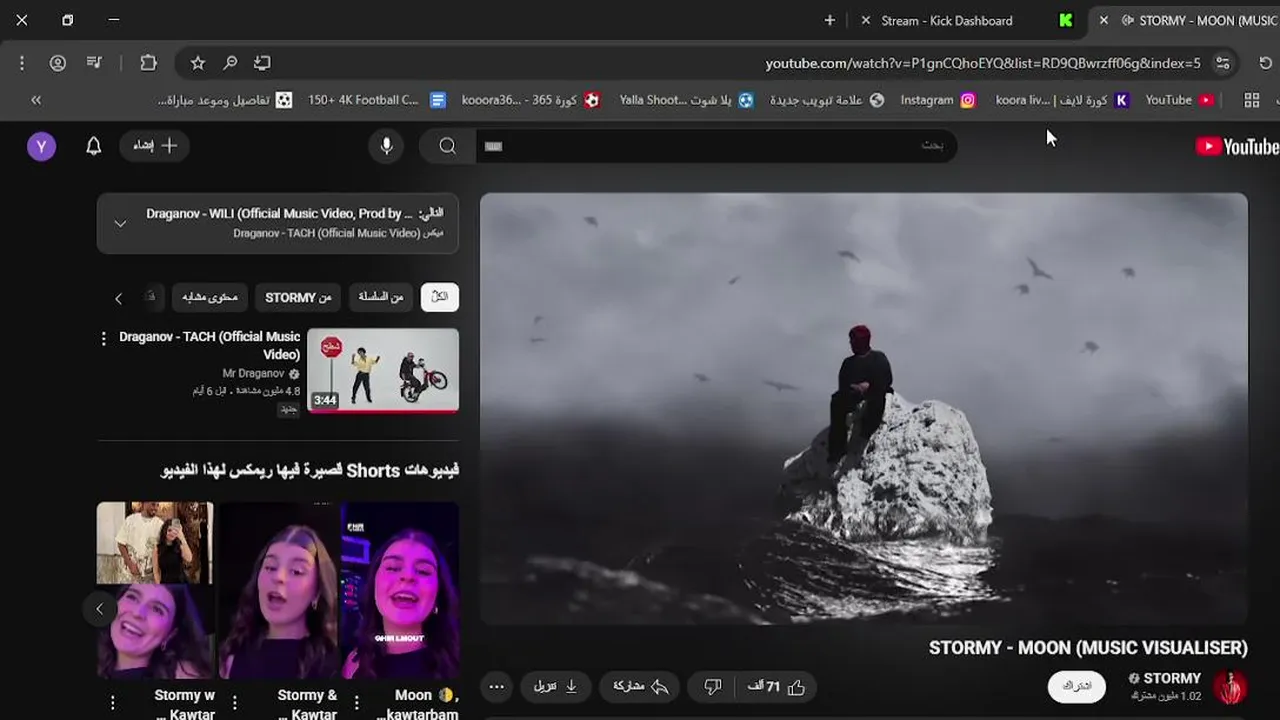Open the 'Stormy w Kawtar' Short thumbnail
Viewport: 1280px width, 720px height.
tap(155, 590)
